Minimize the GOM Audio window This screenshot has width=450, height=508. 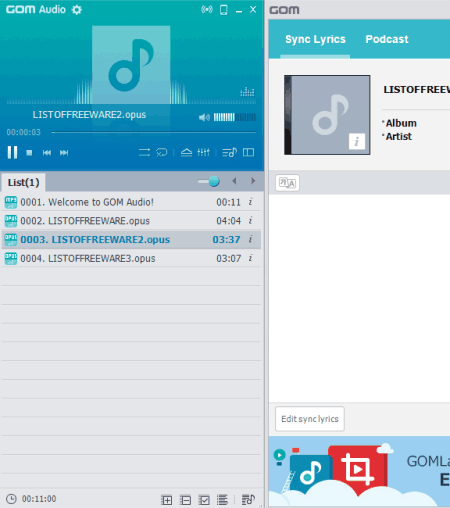pyautogui.click(x=239, y=11)
